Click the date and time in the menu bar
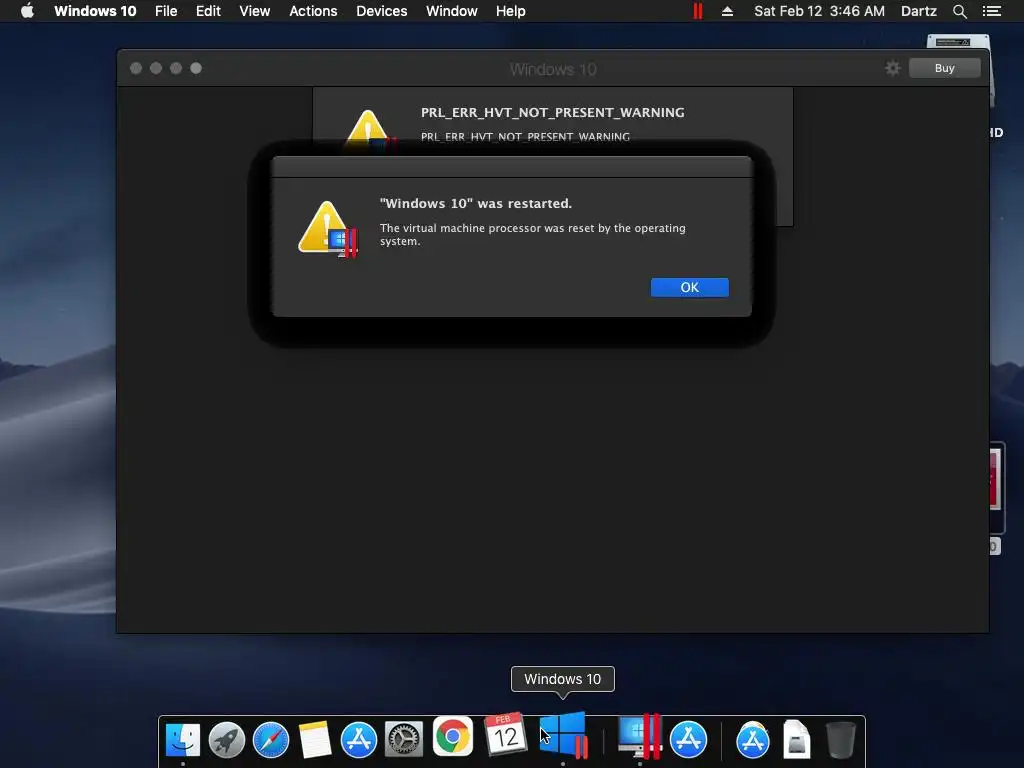This screenshot has width=1024, height=768. point(820,11)
